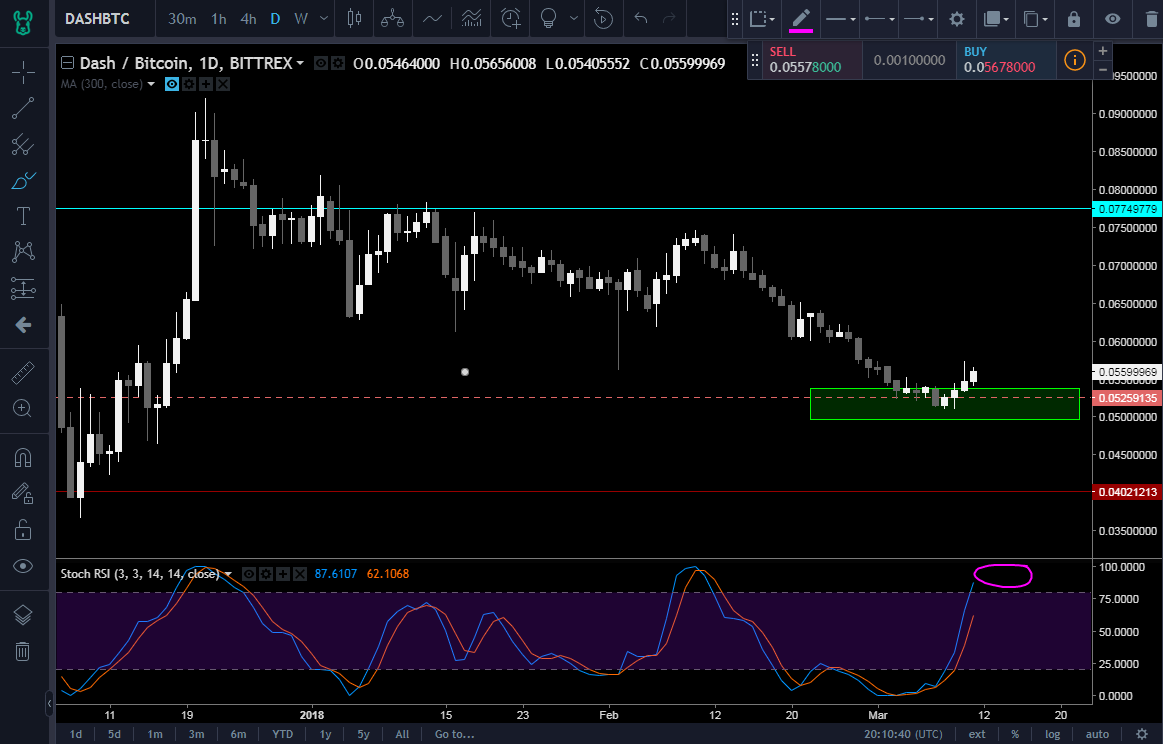Image resolution: width=1163 pixels, height=744 pixels.
Task: Open the drawing template dropdown in floating toolbar
Action: [x=762, y=19]
